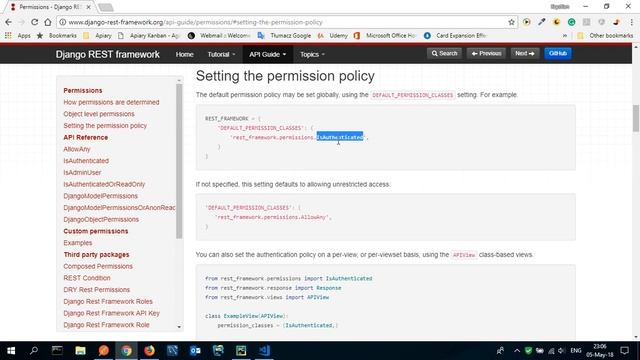
Task: Open the Search button in navbar
Action: pos(444,53)
